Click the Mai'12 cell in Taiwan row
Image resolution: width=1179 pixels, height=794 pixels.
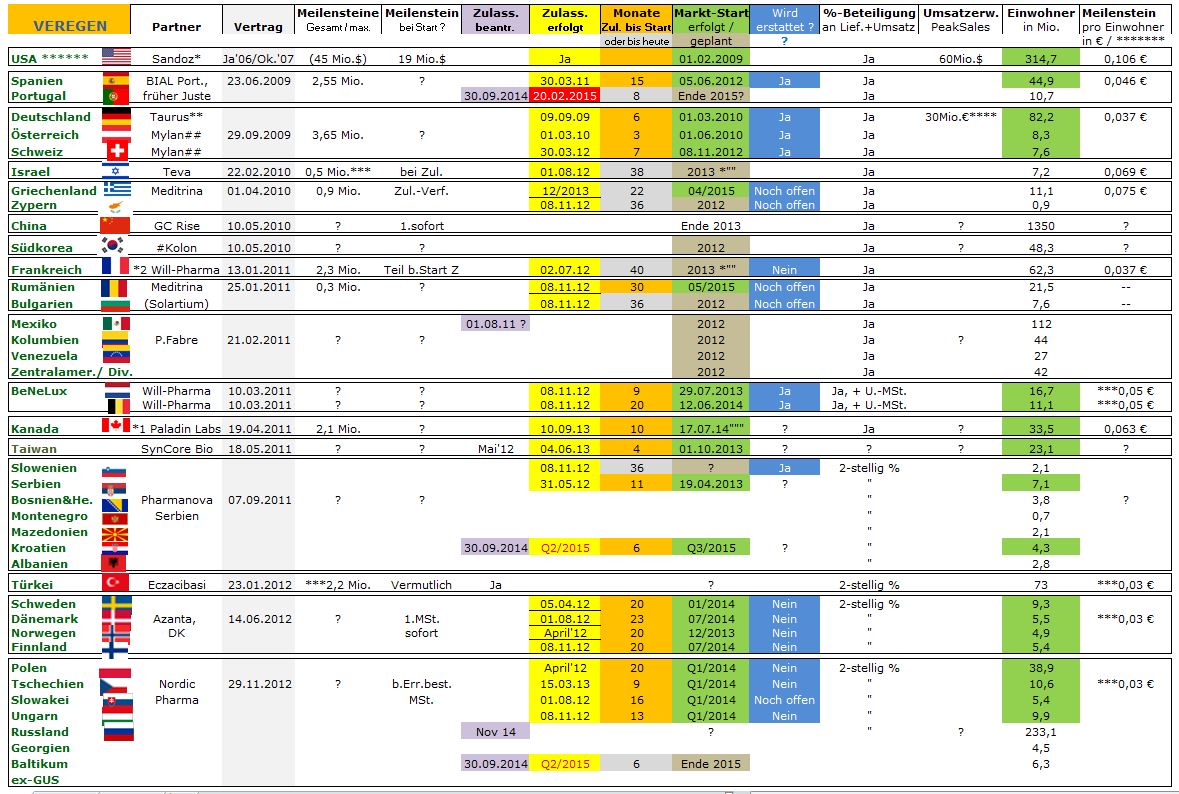click(x=495, y=449)
